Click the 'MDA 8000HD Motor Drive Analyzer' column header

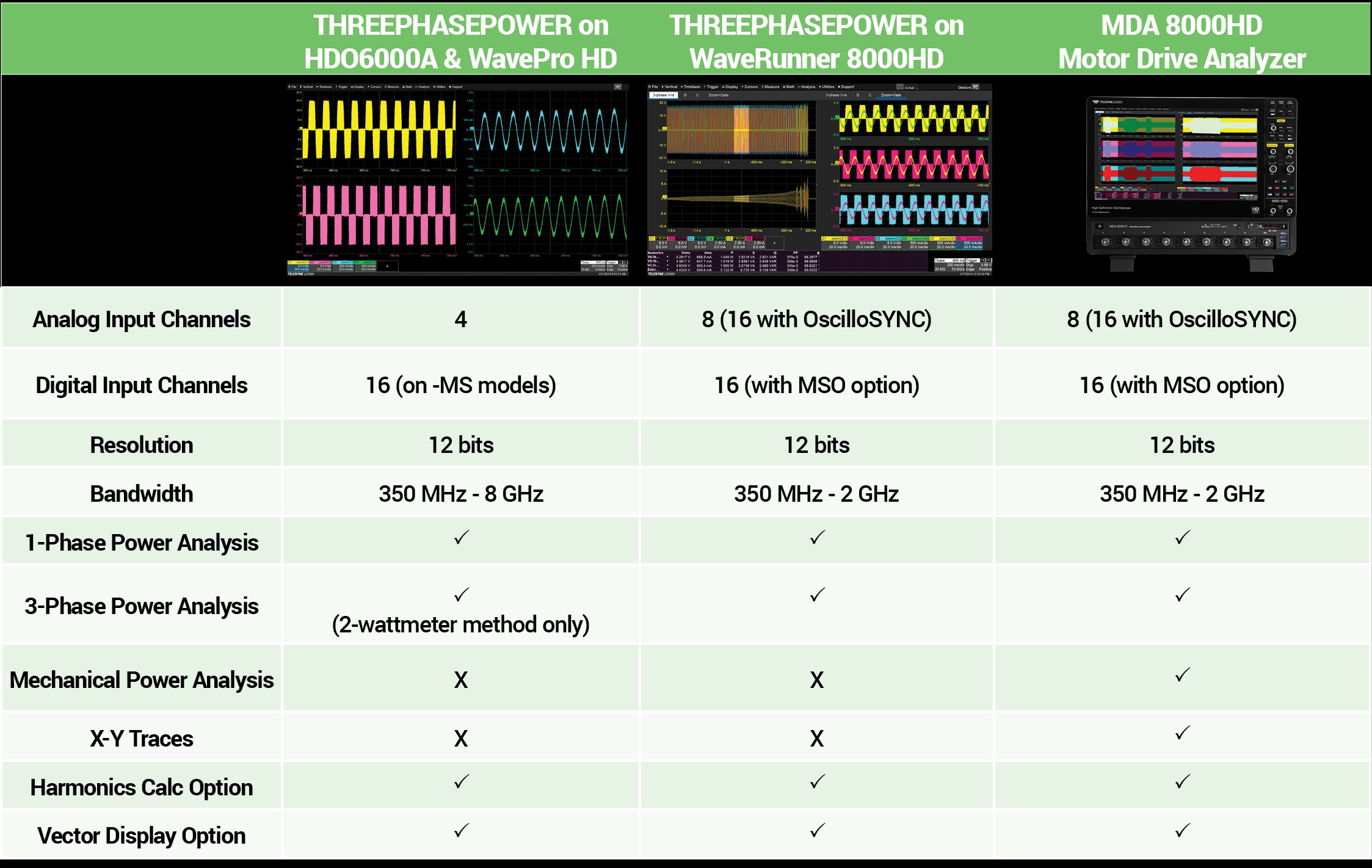1181,42
